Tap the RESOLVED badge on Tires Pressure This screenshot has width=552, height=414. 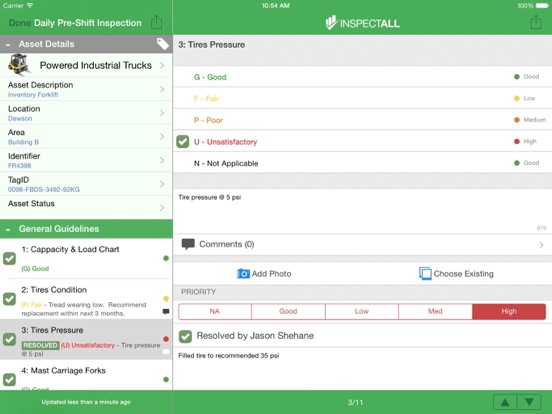tap(40, 345)
